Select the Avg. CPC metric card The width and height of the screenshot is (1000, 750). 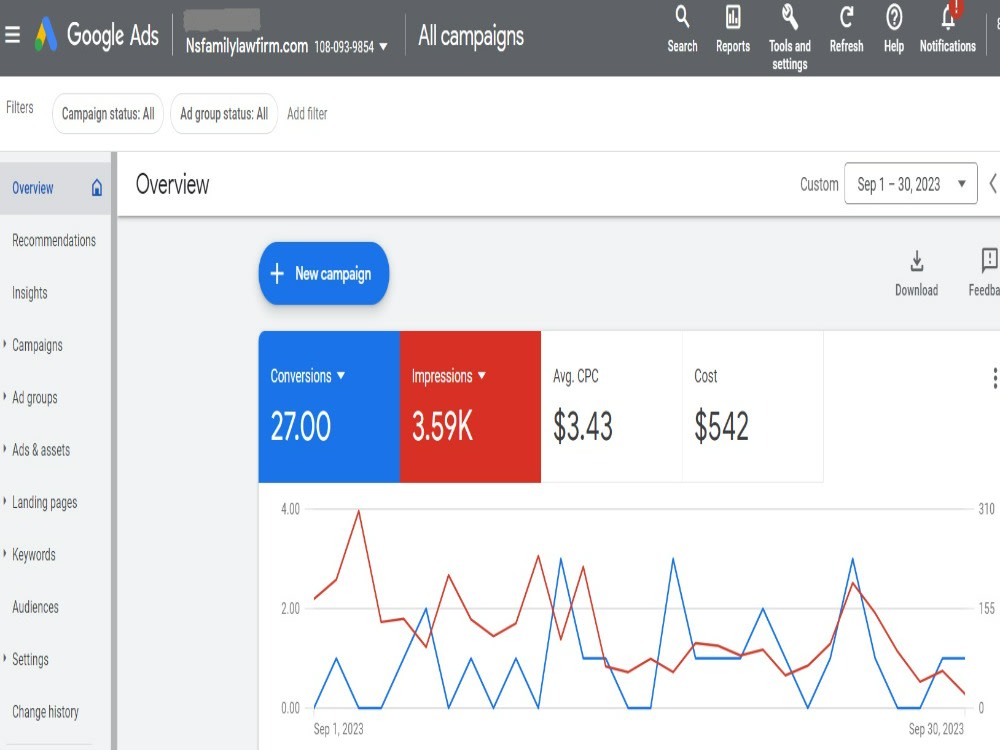tap(612, 406)
